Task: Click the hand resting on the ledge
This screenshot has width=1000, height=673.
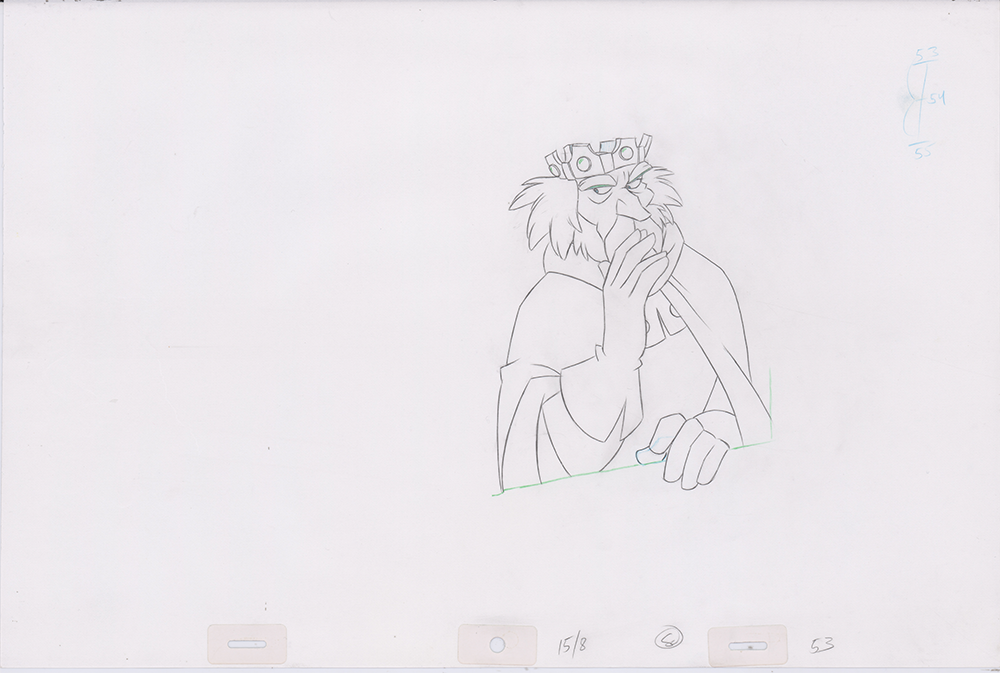Action: click(693, 449)
